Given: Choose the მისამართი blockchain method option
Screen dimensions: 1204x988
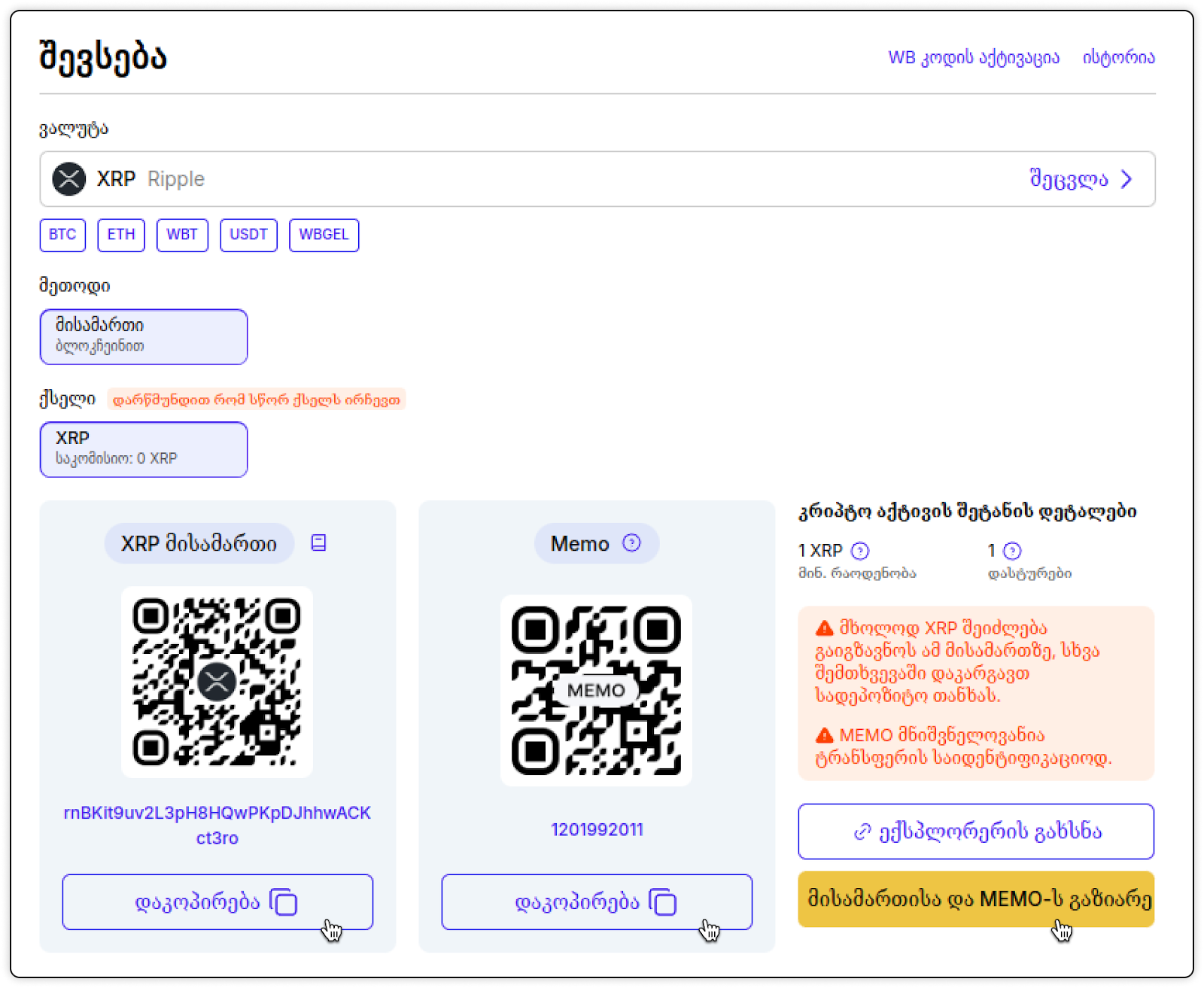Looking at the screenshot, I should coord(144,336).
